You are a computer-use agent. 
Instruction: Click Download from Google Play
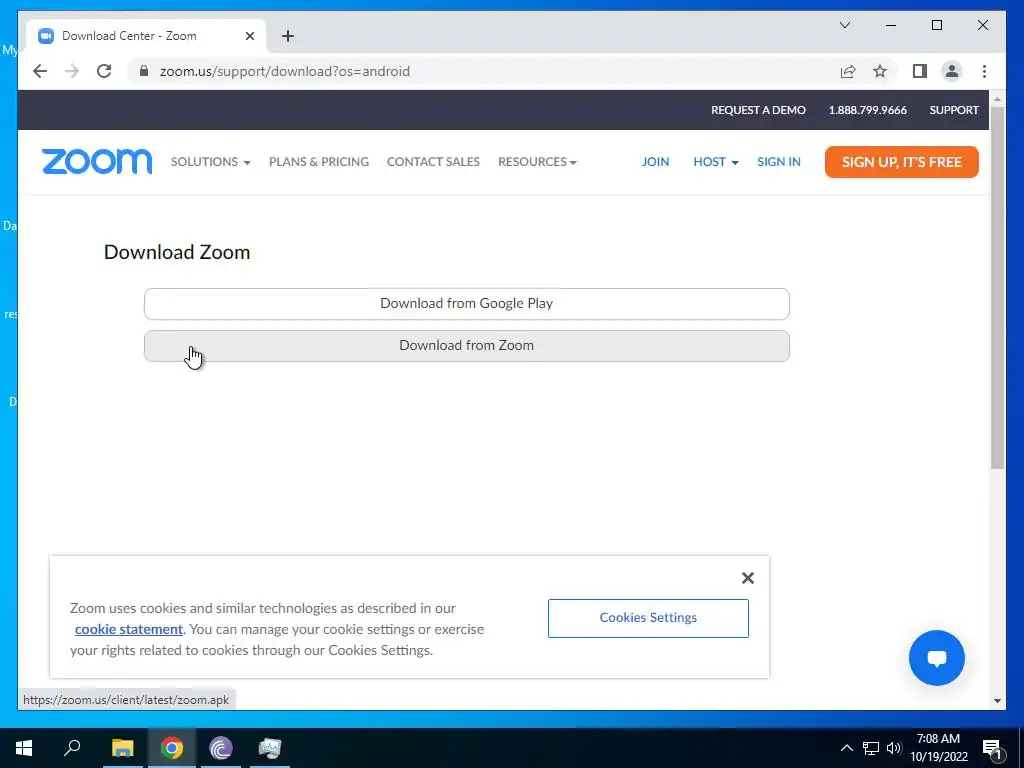[466, 304]
